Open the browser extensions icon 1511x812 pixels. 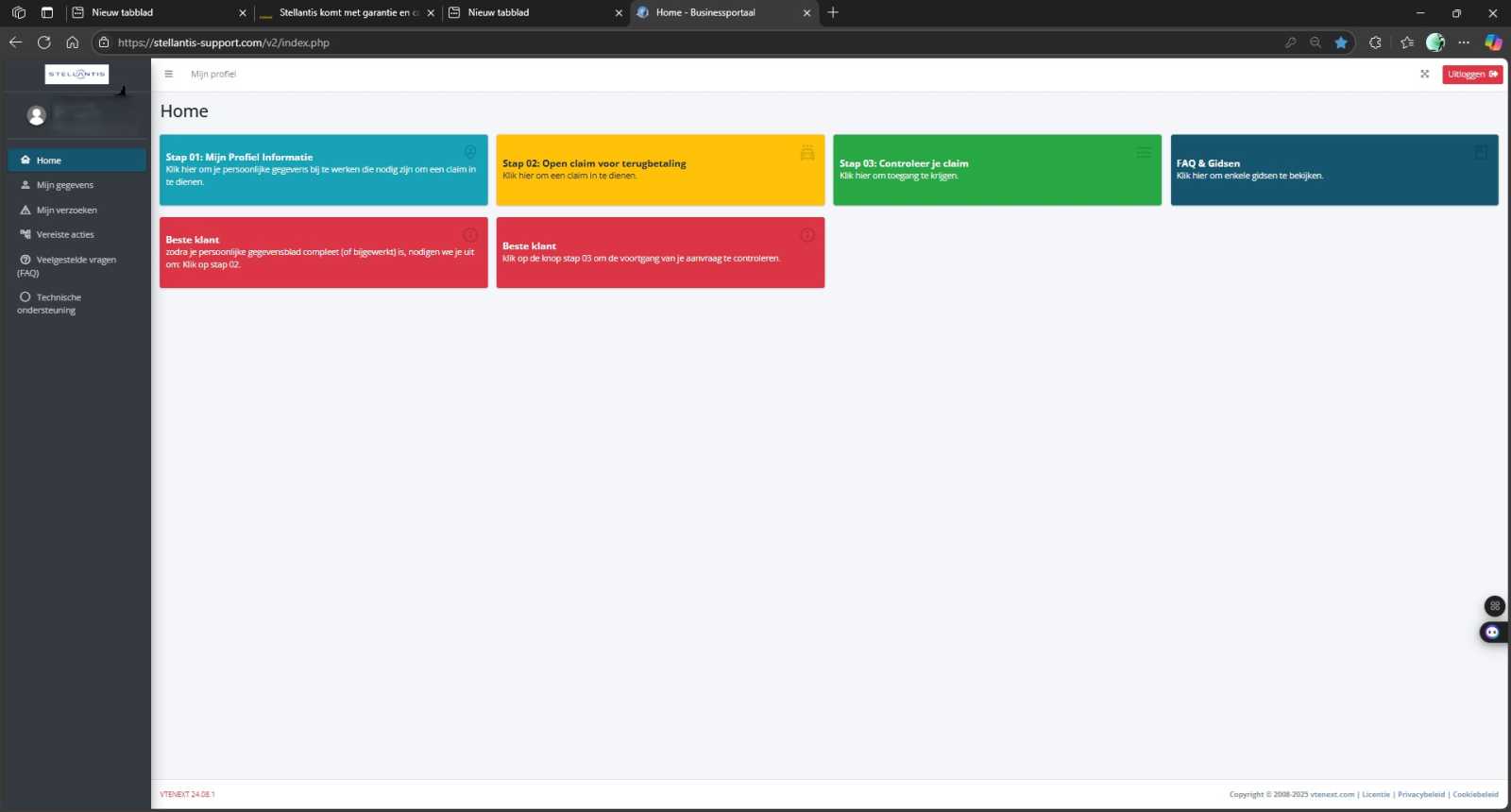tap(1375, 42)
